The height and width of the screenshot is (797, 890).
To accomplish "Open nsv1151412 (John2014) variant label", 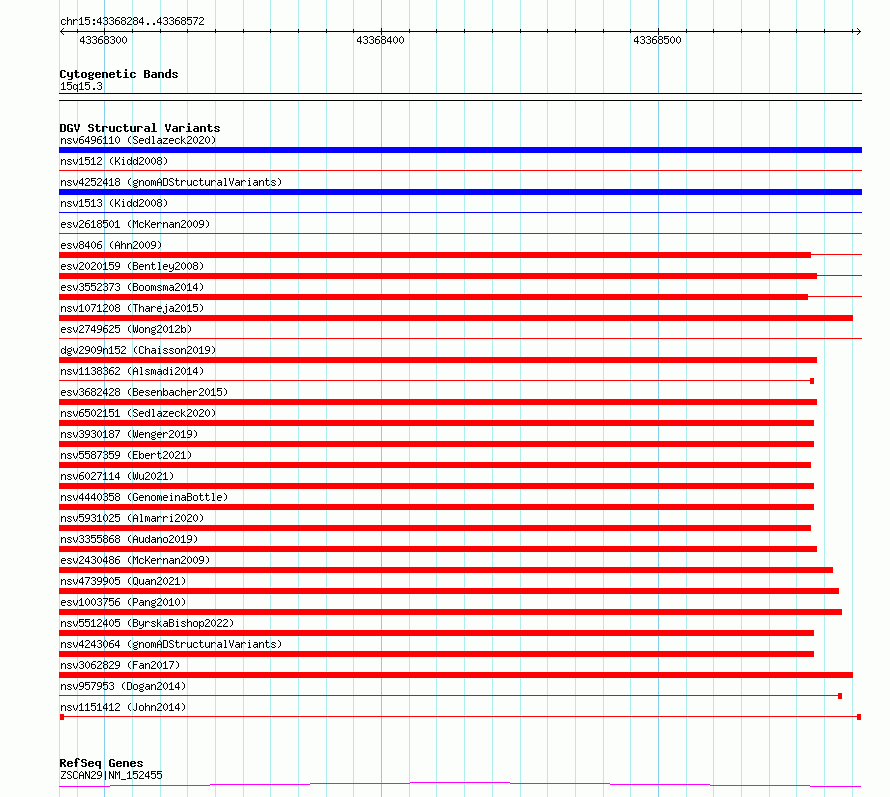I will 123,707.
